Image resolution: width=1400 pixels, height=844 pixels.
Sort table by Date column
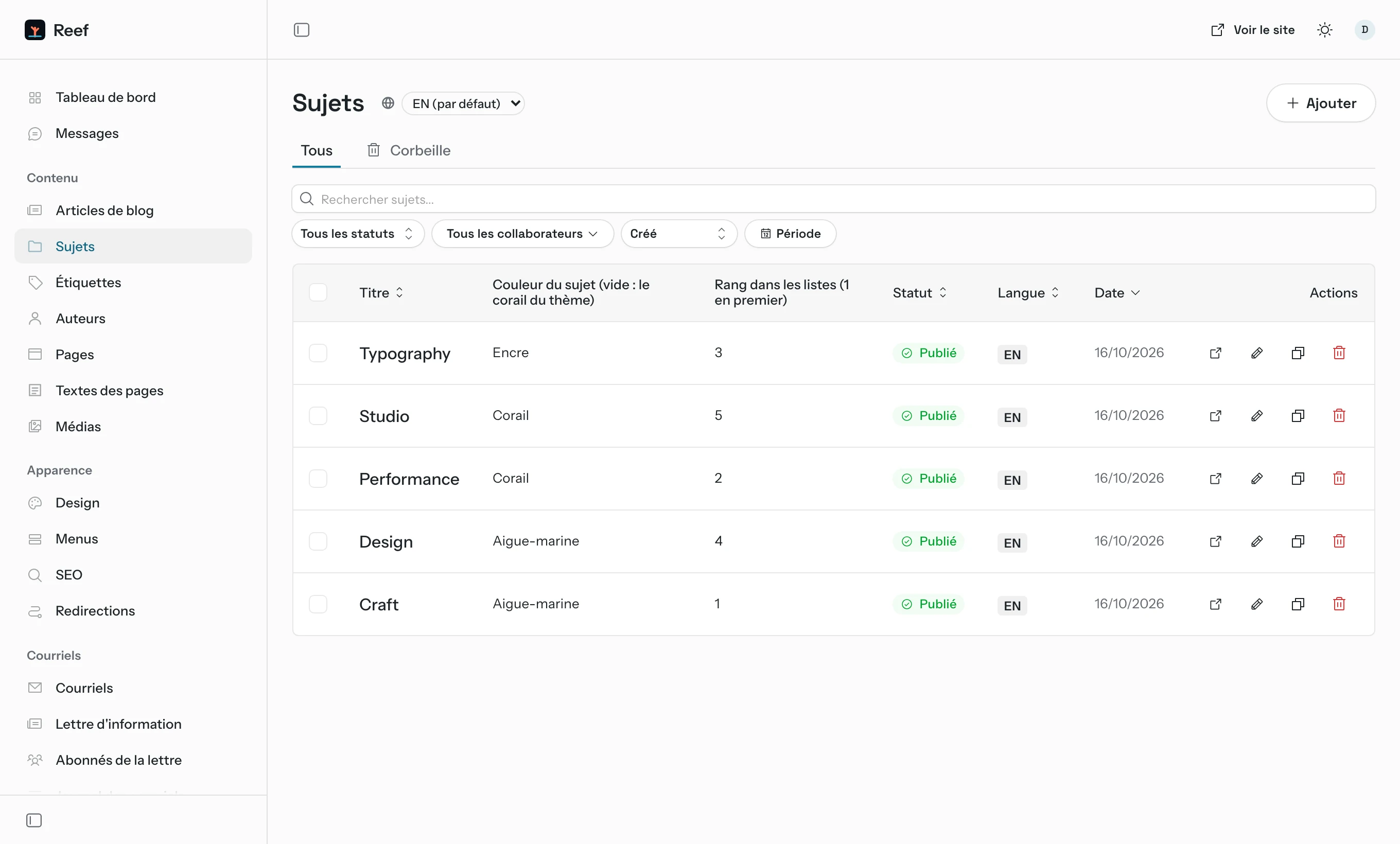coord(1116,292)
